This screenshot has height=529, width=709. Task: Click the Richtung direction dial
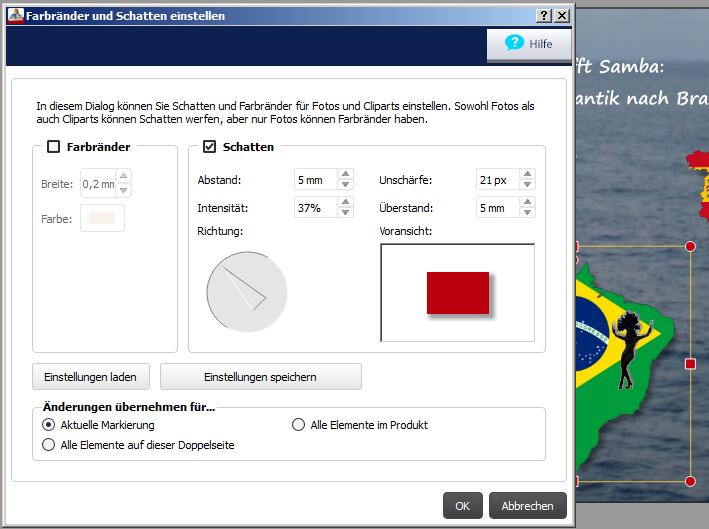tap(247, 292)
